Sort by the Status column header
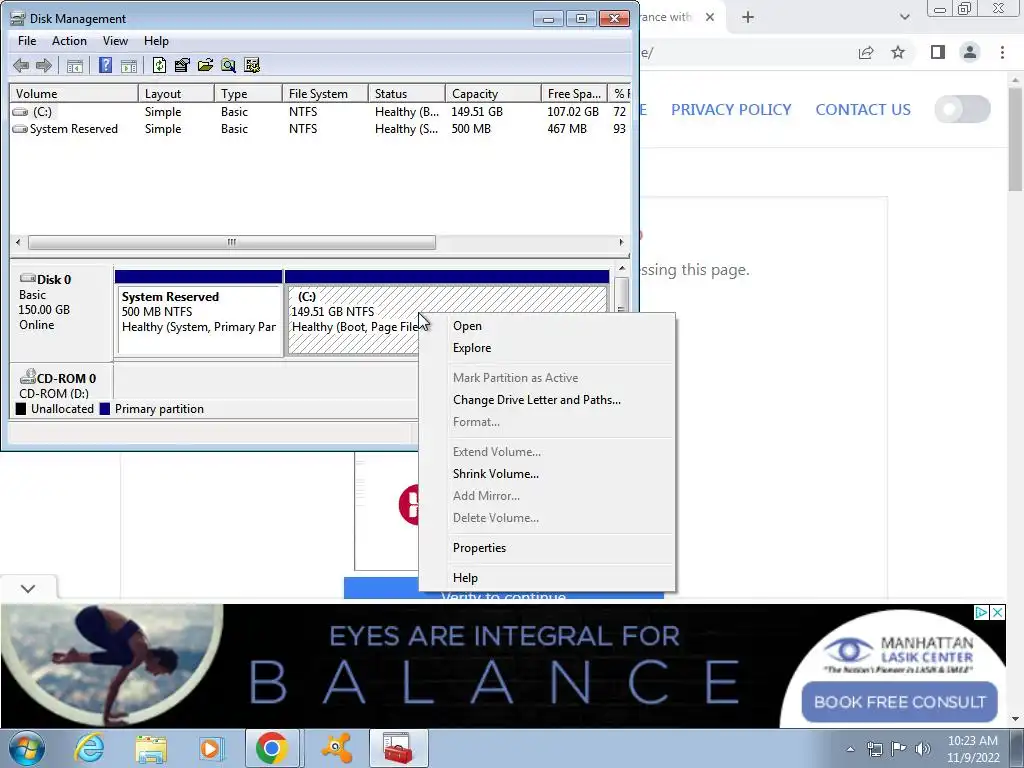 tap(407, 93)
